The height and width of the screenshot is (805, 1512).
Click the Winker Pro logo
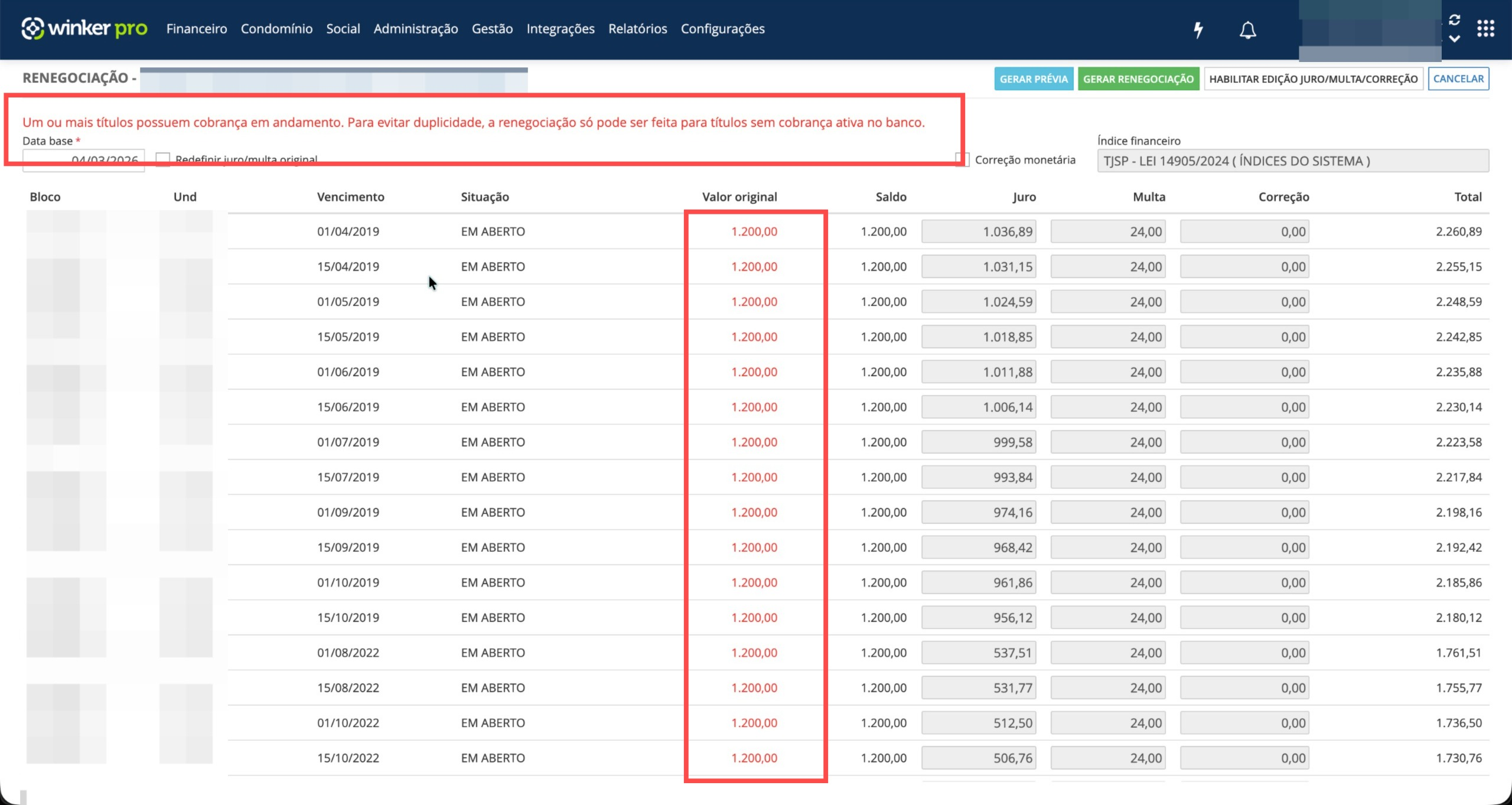pos(84,28)
